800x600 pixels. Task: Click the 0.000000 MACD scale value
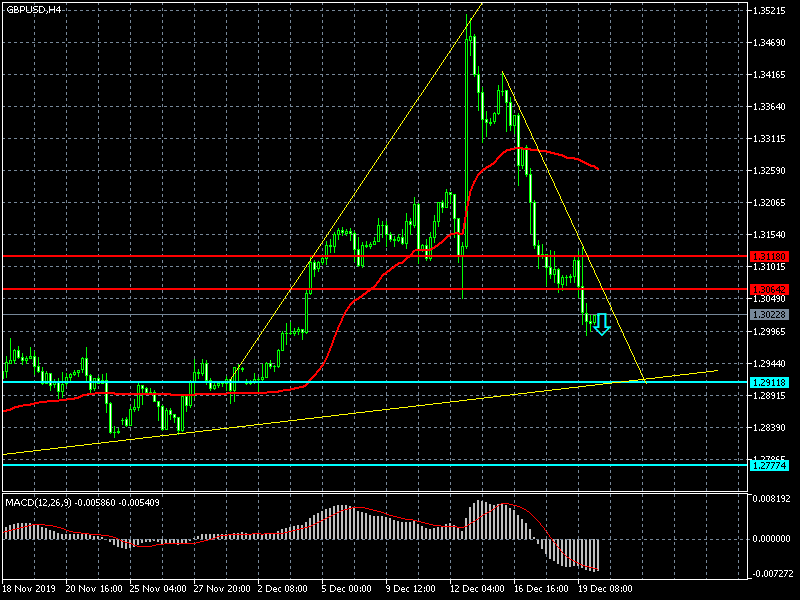[x=771, y=539]
